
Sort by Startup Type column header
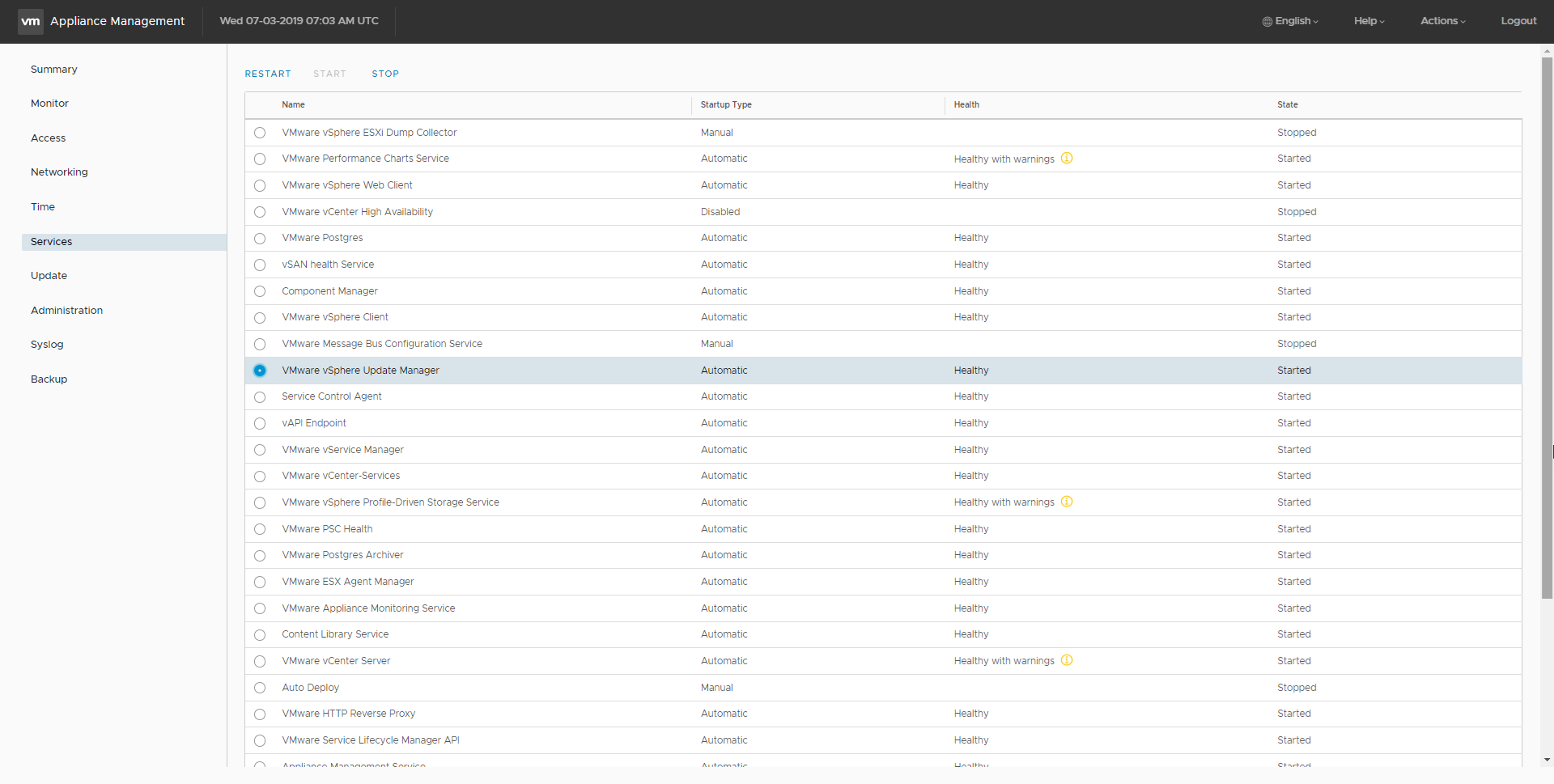726,105
